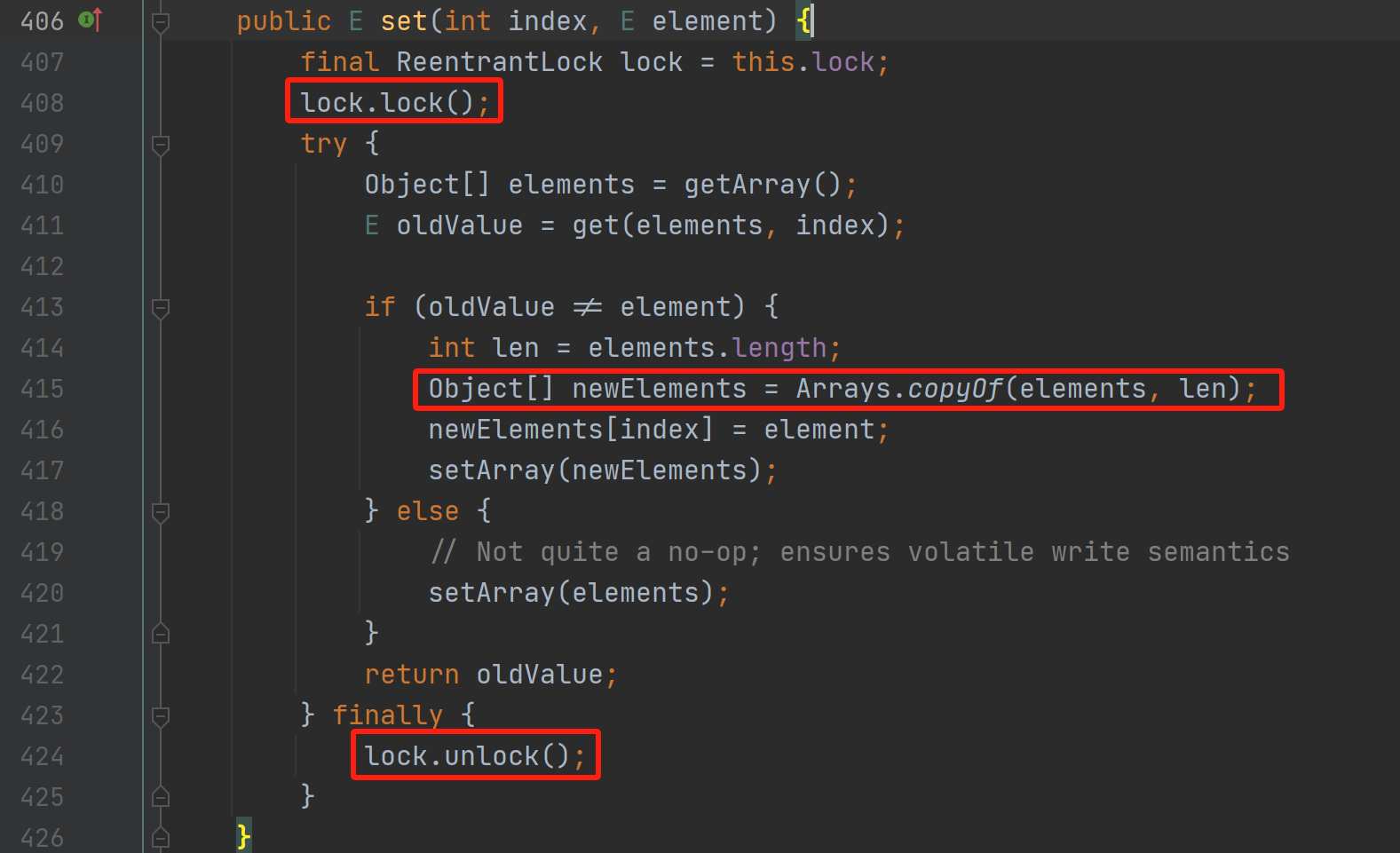Image resolution: width=1400 pixels, height=853 pixels.
Task: Click the 'try' keyword
Action: (x=323, y=144)
